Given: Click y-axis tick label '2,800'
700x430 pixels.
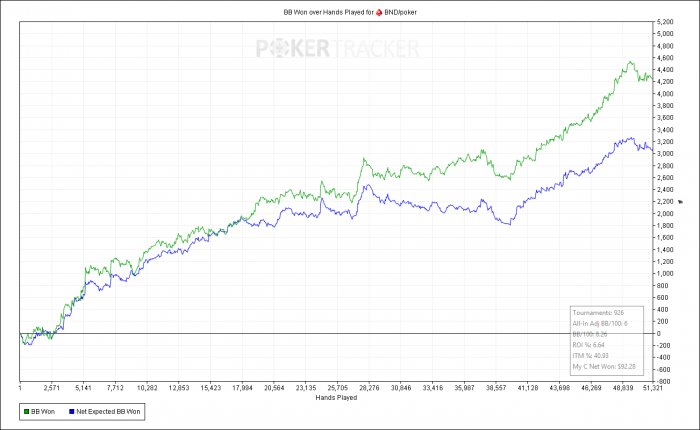Looking at the screenshot, I should coord(665,166).
